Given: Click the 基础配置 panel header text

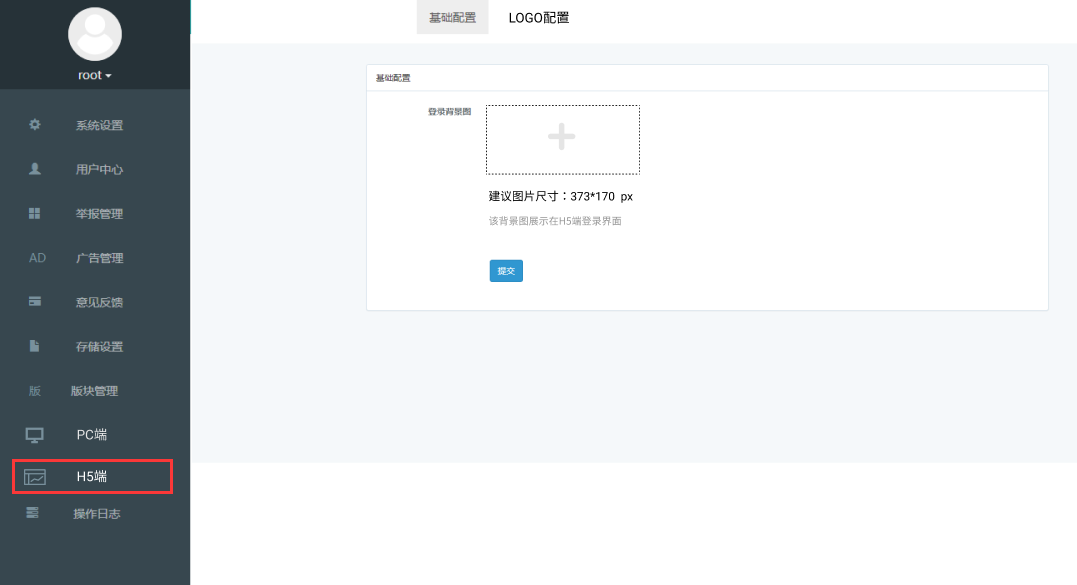Looking at the screenshot, I should tap(393, 78).
